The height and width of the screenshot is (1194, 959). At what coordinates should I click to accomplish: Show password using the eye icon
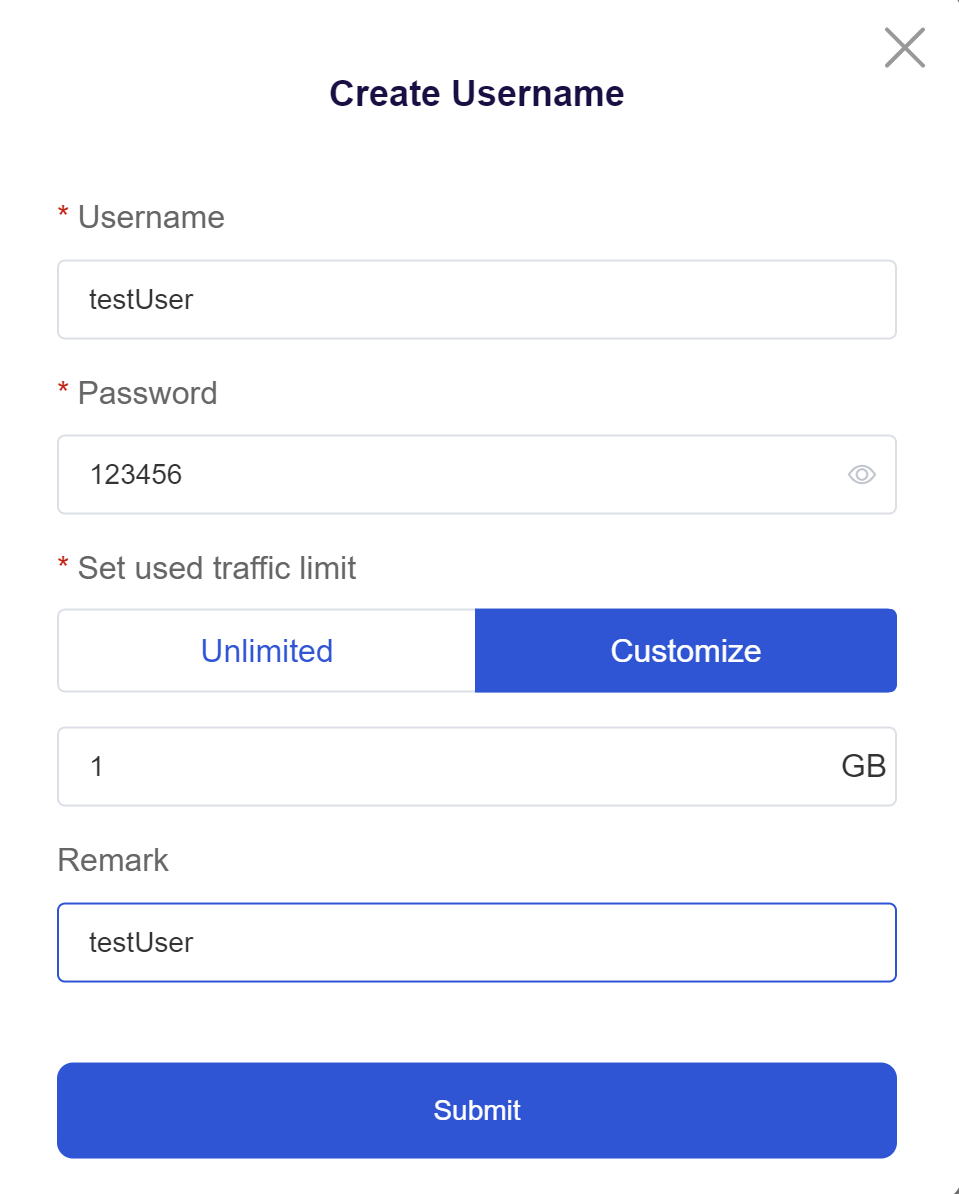pos(862,474)
